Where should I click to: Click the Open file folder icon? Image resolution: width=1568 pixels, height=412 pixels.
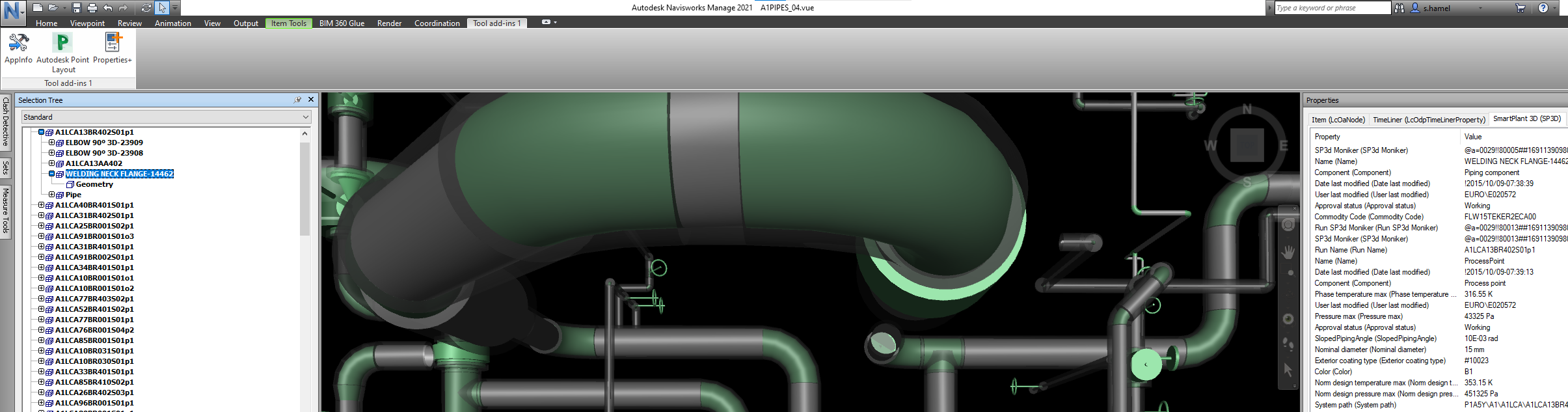(x=53, y=8)
